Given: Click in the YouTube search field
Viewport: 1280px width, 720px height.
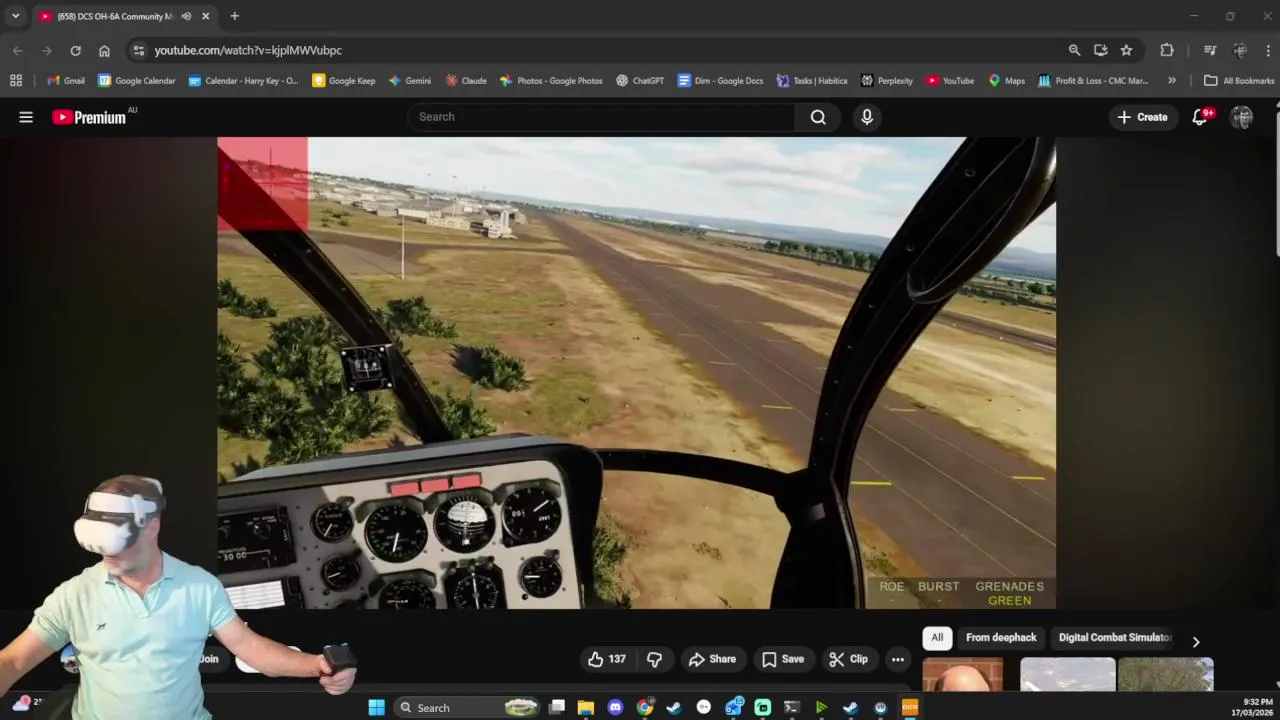Looking at the screenshot, I should [x=602, y=117].
